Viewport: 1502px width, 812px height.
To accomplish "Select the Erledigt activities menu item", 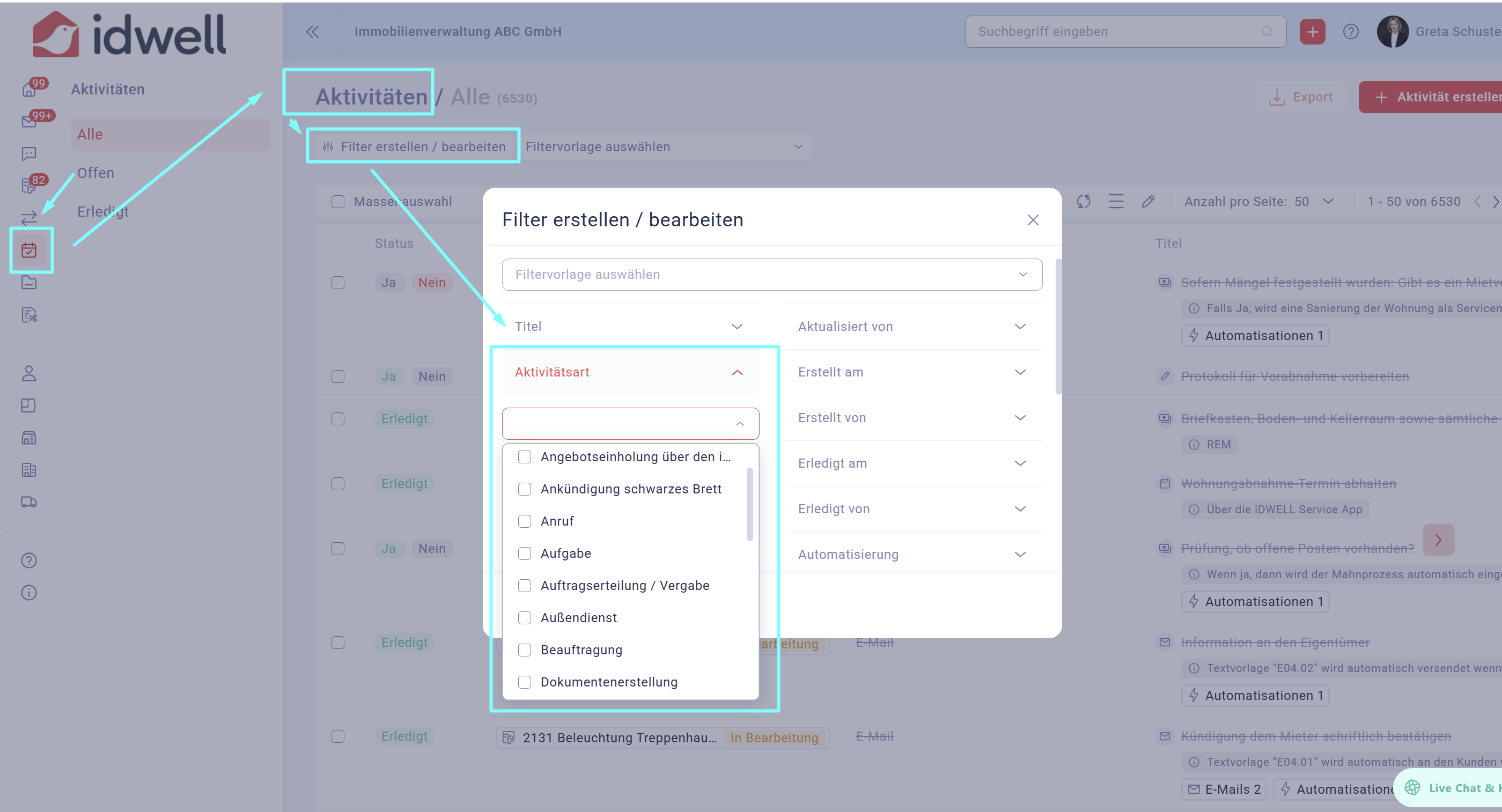I will coord(103,212).
